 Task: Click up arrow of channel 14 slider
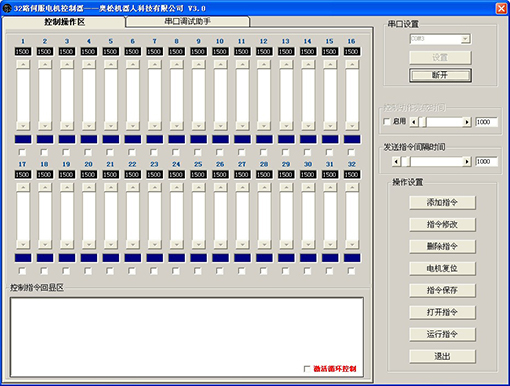point(308,64)
